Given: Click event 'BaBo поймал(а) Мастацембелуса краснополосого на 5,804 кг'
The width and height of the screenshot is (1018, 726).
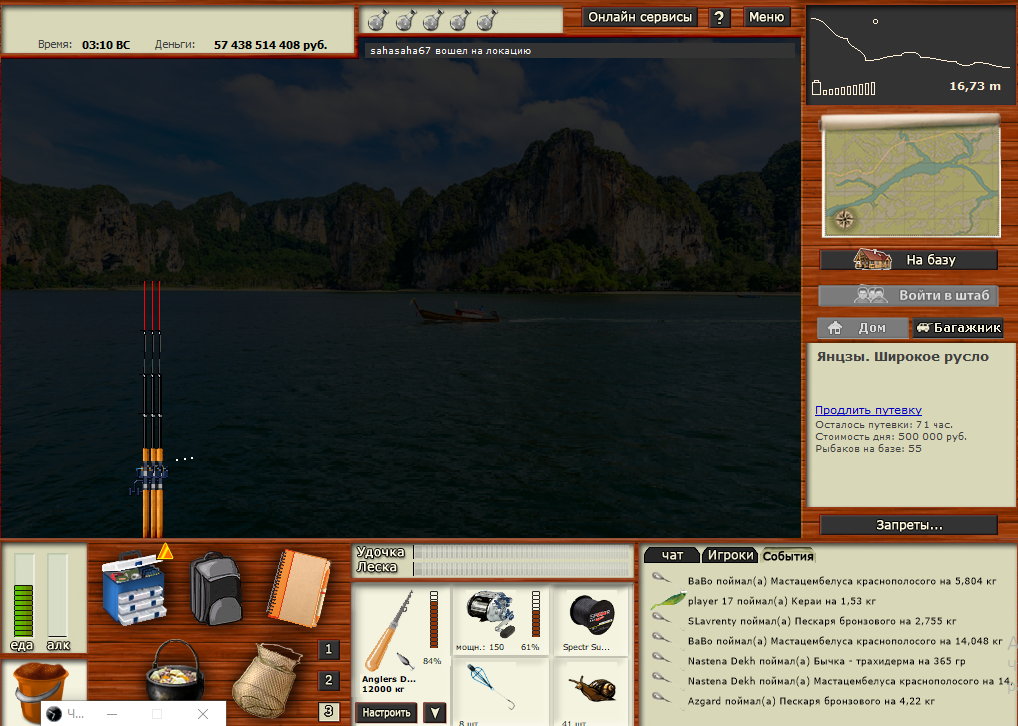Looking at the screenshot, I should 841,581.
